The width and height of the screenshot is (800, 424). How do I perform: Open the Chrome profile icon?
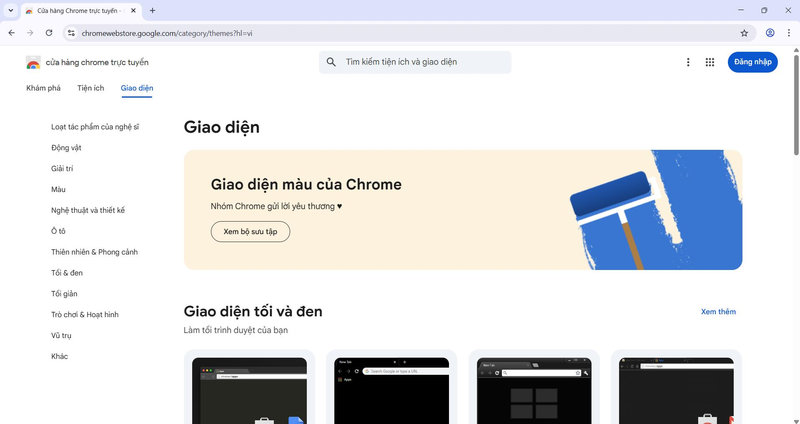[x=770, y=33]
